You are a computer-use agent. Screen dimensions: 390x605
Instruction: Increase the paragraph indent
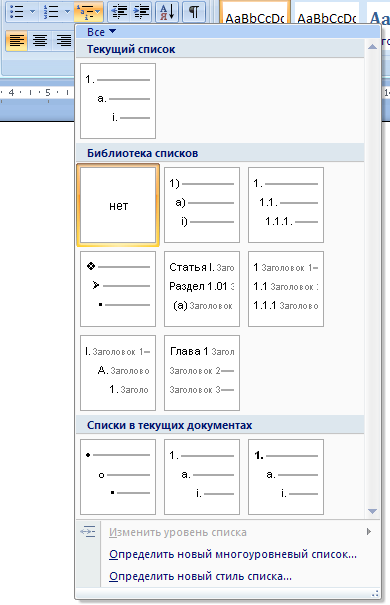pos(141,12)
